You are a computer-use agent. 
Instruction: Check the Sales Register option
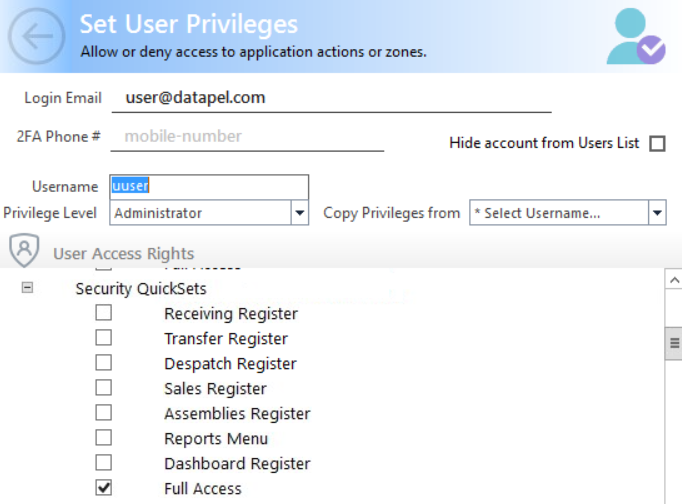click(104, 387)
